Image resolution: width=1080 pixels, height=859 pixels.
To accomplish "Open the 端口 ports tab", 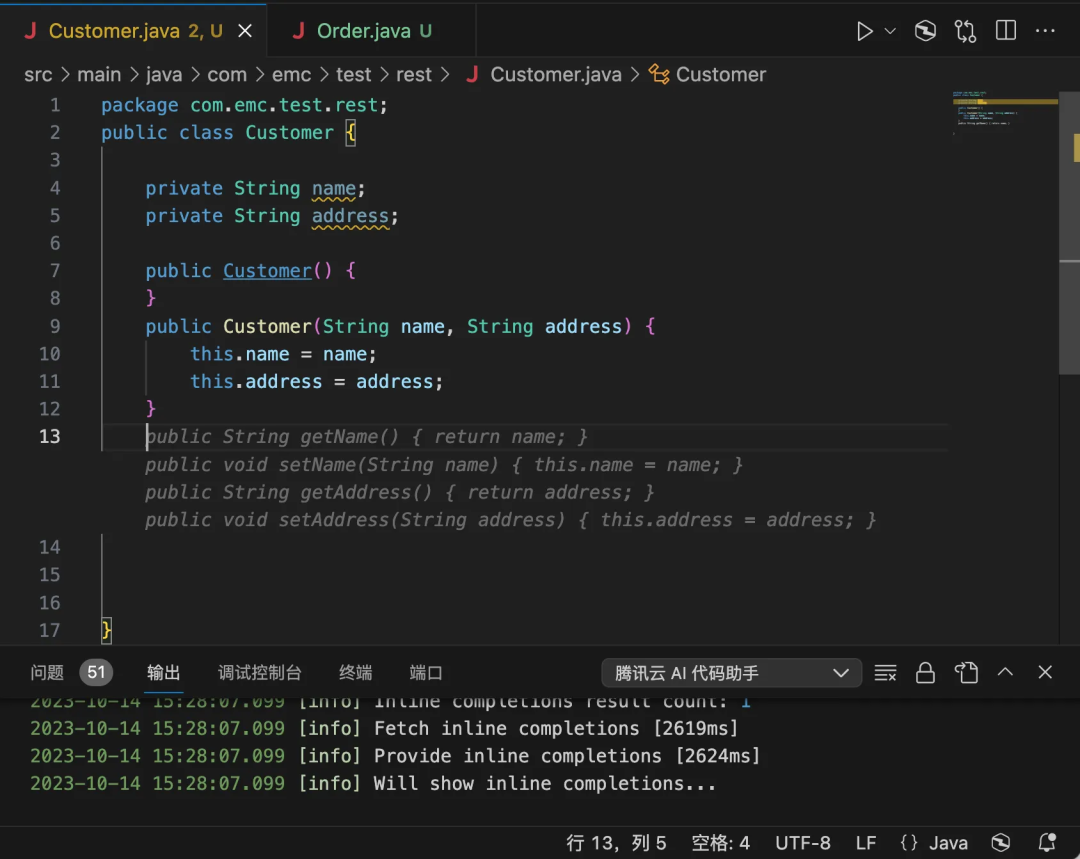I will coord(426,672).
